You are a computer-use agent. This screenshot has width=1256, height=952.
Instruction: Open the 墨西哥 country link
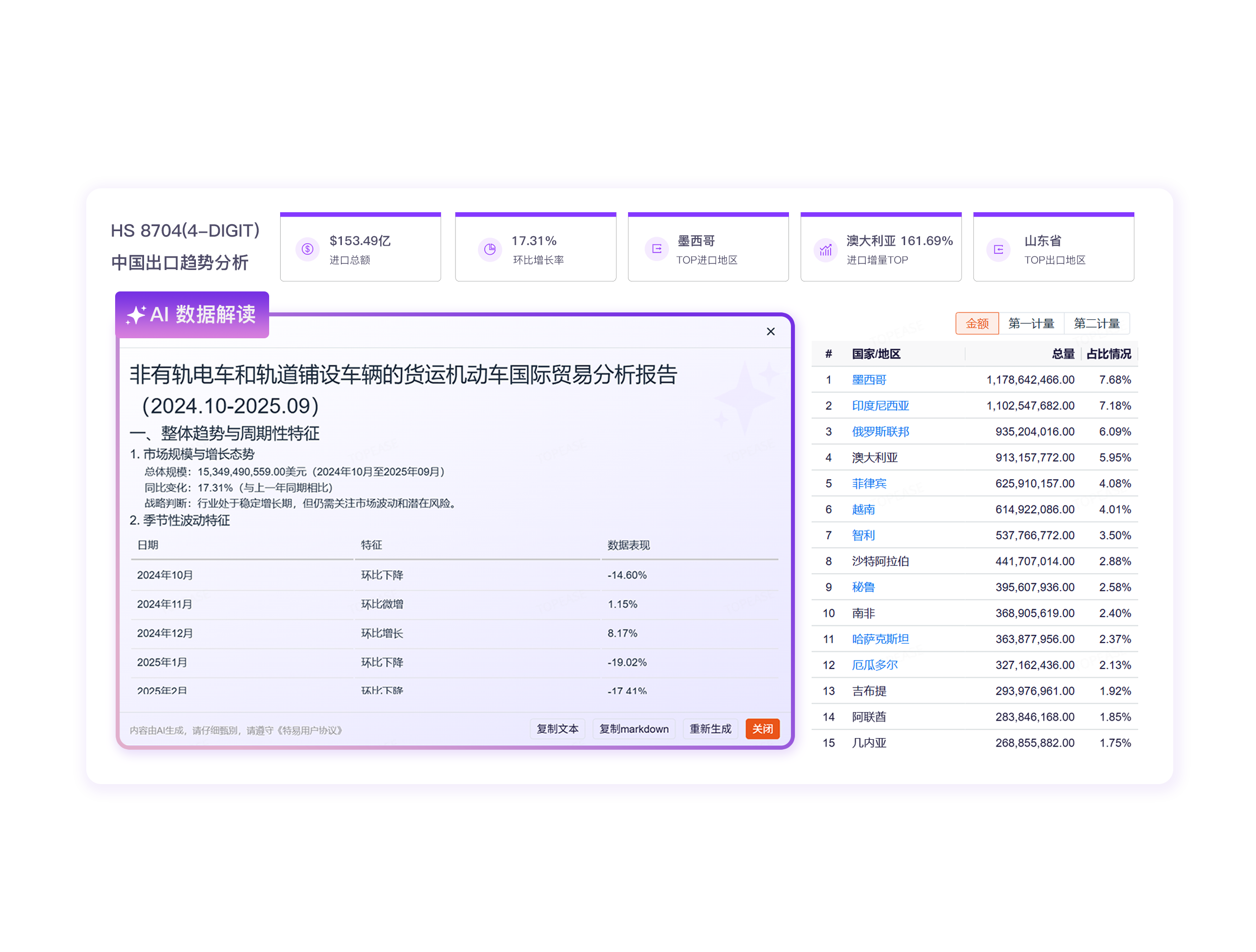[x=869, y=380]
